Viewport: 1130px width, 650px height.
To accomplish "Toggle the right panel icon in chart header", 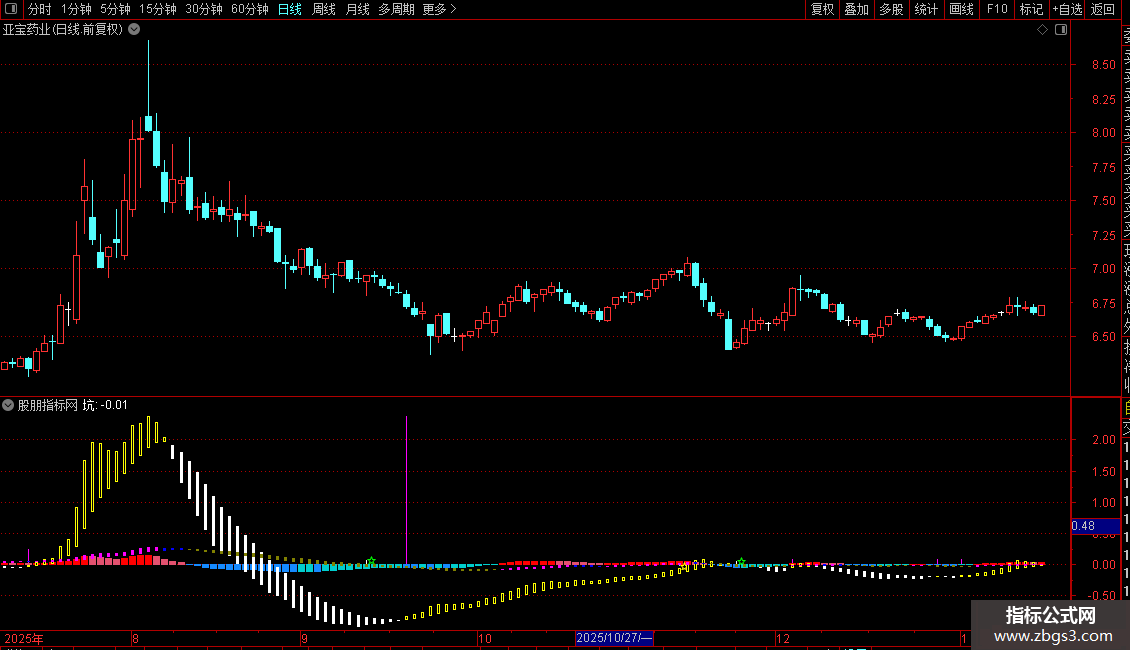I will coord(1061,29).
